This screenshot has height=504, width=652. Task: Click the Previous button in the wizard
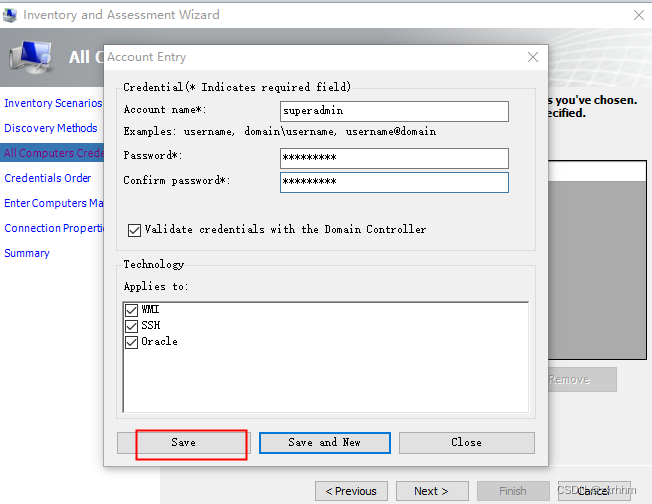click(x=351, y=491)
